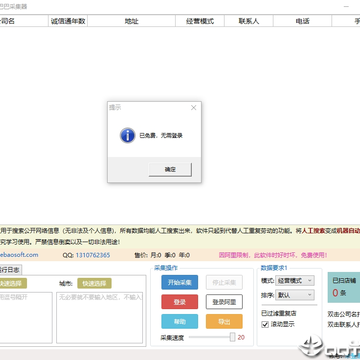Switch to the 运行日志 tab
The height and width of the screenshot is (360, 360).
point(10,270)
